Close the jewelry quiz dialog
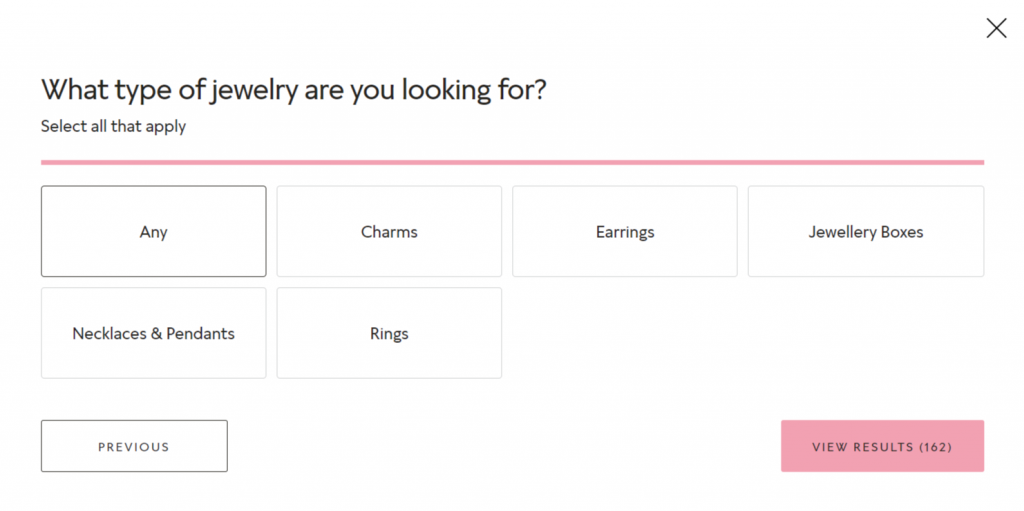1024x511 pixels. (x=996, y=28)
